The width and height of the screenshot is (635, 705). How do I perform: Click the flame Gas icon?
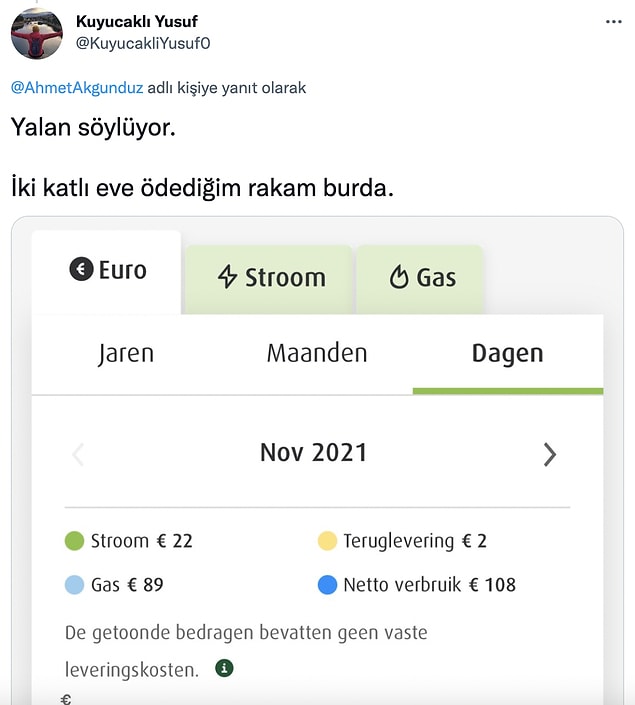(x=399, y=276)
